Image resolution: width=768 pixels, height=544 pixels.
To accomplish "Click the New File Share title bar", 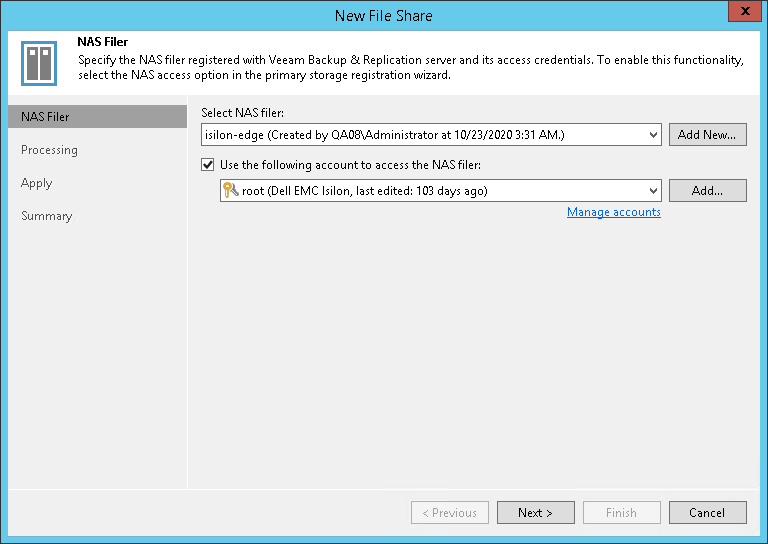I will tap(384, 15).
